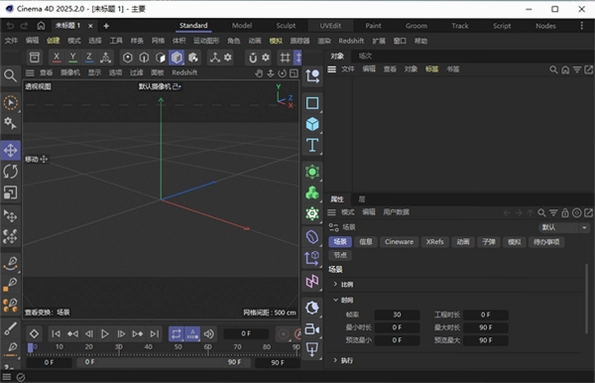
Task: Switch to Model mode icon
Action: click(176, 58)
